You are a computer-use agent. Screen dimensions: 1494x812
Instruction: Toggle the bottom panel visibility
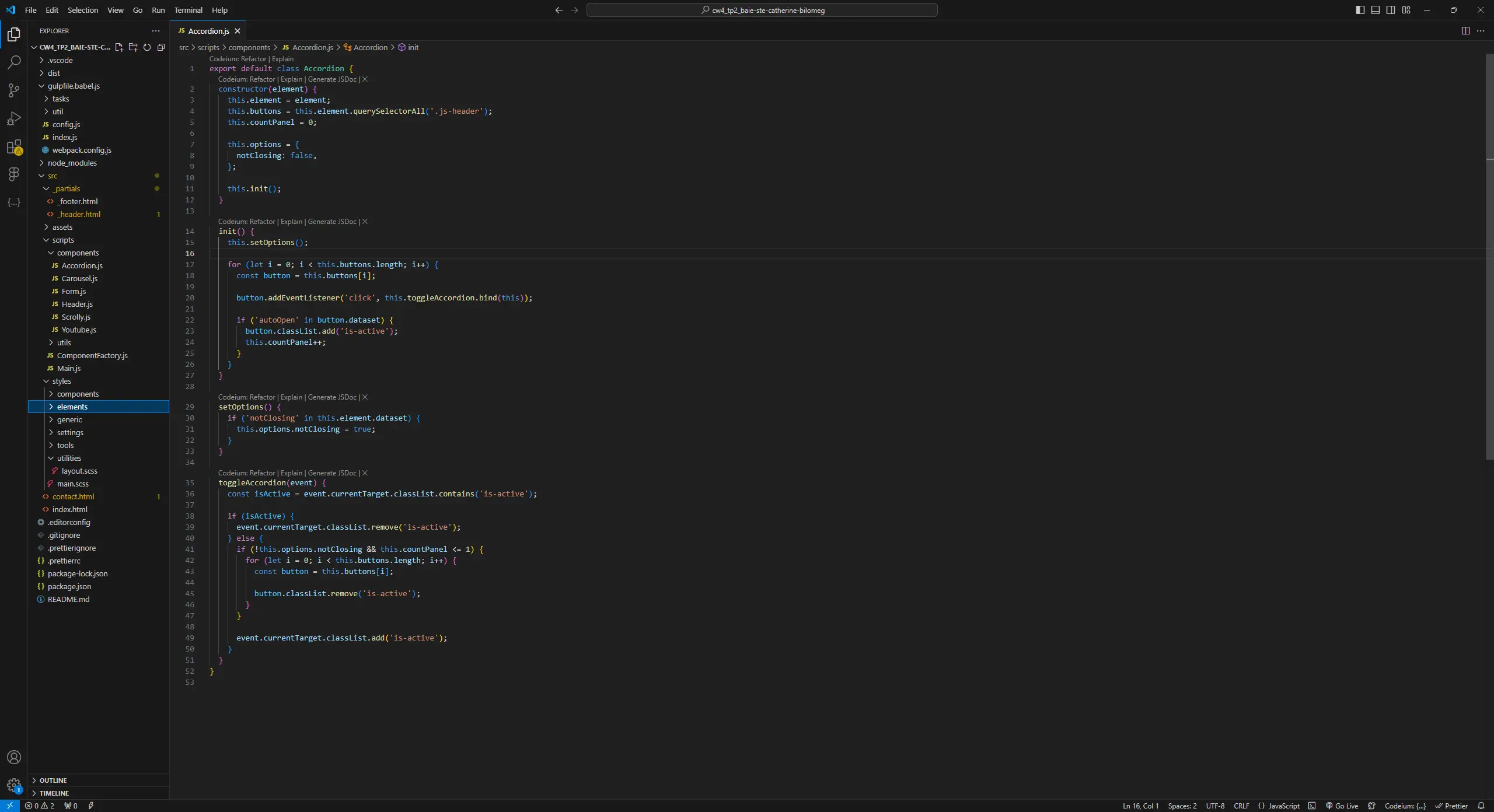(x=1375, y=10)
